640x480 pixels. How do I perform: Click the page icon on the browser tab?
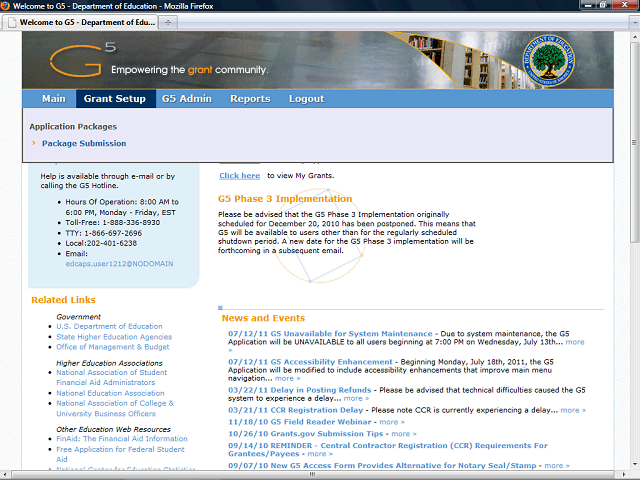pos(12,22)
